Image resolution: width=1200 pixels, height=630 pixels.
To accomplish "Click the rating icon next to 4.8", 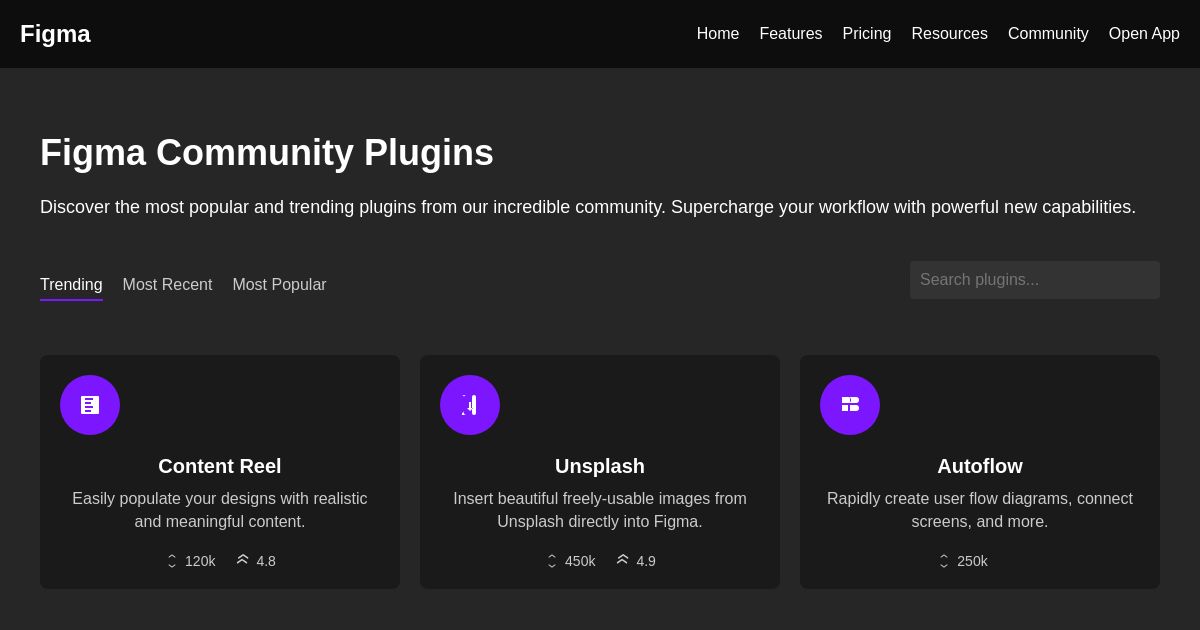I will pos(243,560).
